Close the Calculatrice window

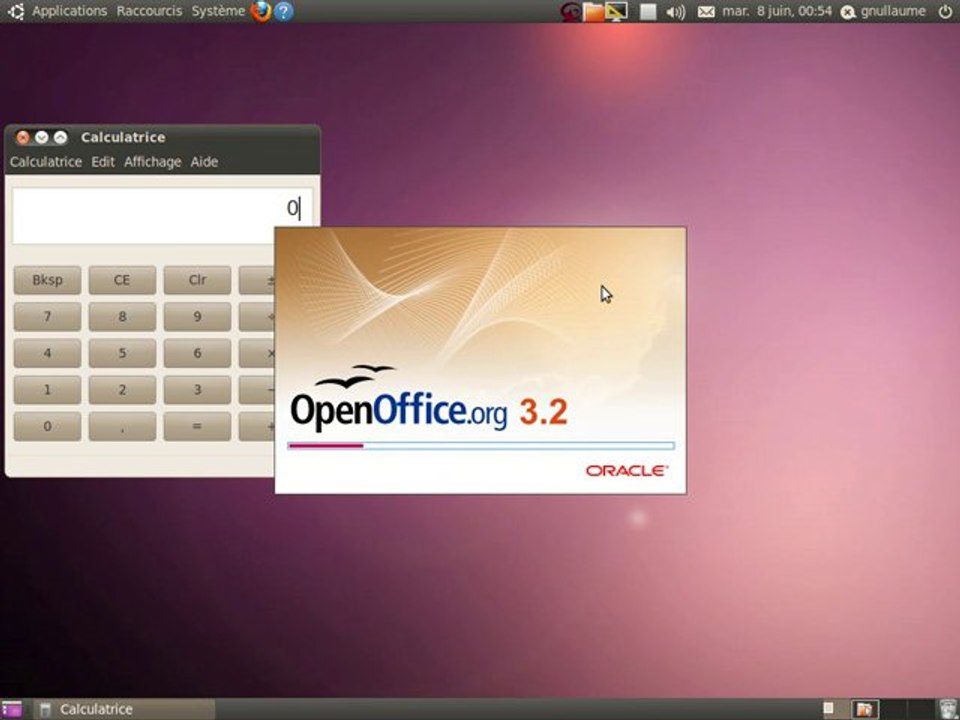click(23, 137)
